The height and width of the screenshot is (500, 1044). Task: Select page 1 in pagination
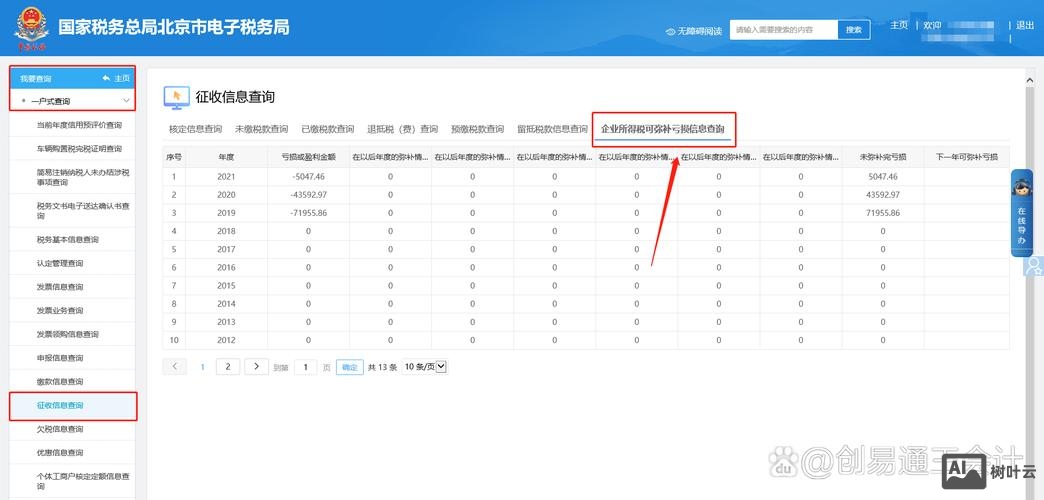(202, 367)
